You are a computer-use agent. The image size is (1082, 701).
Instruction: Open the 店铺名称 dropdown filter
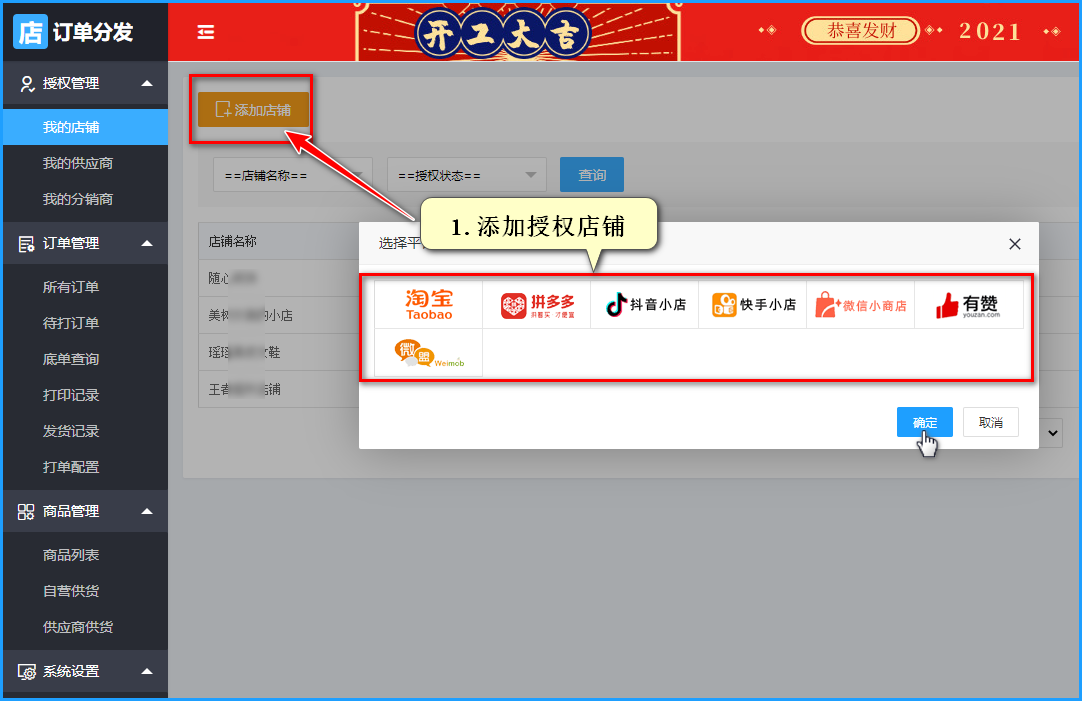tap(292, 175)
